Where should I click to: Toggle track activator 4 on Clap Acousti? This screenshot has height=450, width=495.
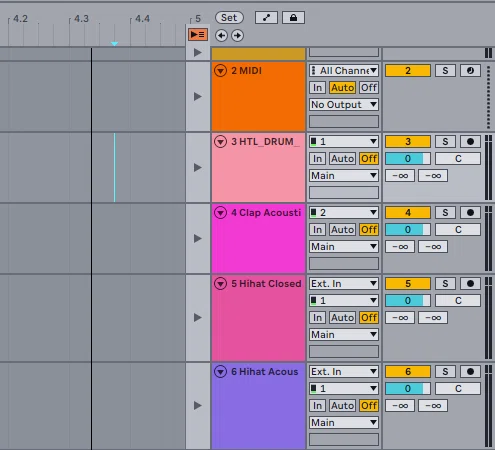[408, 213]
